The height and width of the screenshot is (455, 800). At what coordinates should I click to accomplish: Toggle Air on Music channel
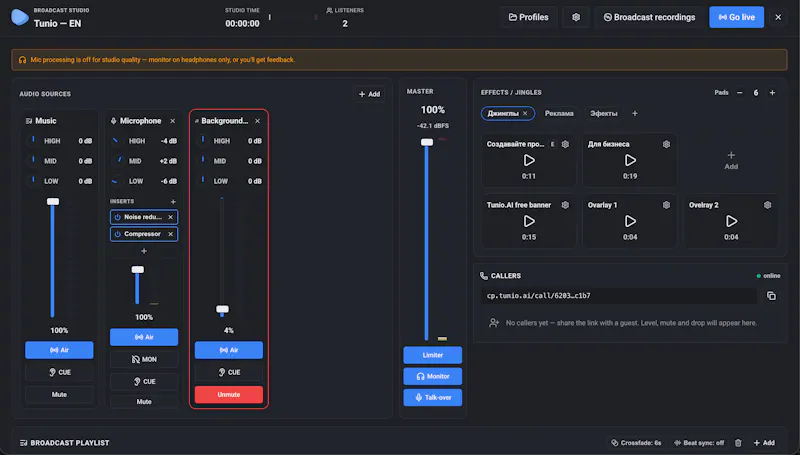(x=59, y=350)
